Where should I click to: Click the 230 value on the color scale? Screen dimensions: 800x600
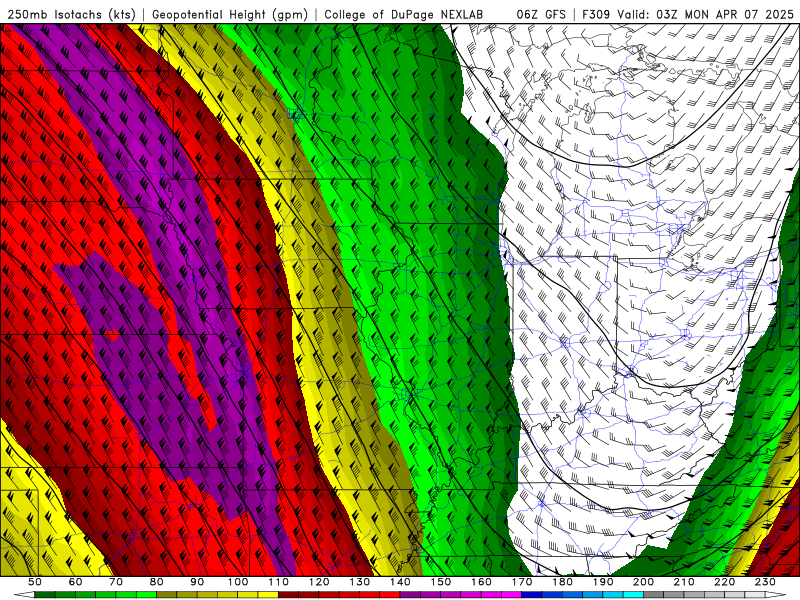[x=765, y=582]
